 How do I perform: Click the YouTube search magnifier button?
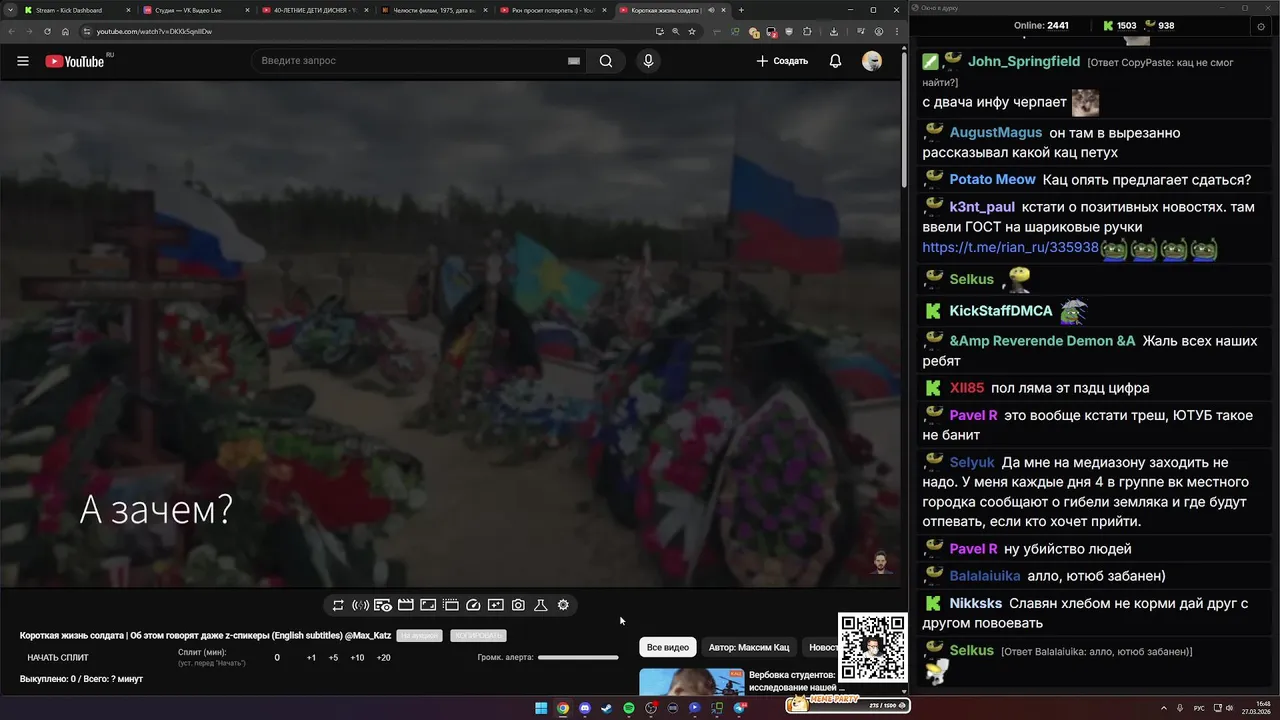[x=606, y=61]
